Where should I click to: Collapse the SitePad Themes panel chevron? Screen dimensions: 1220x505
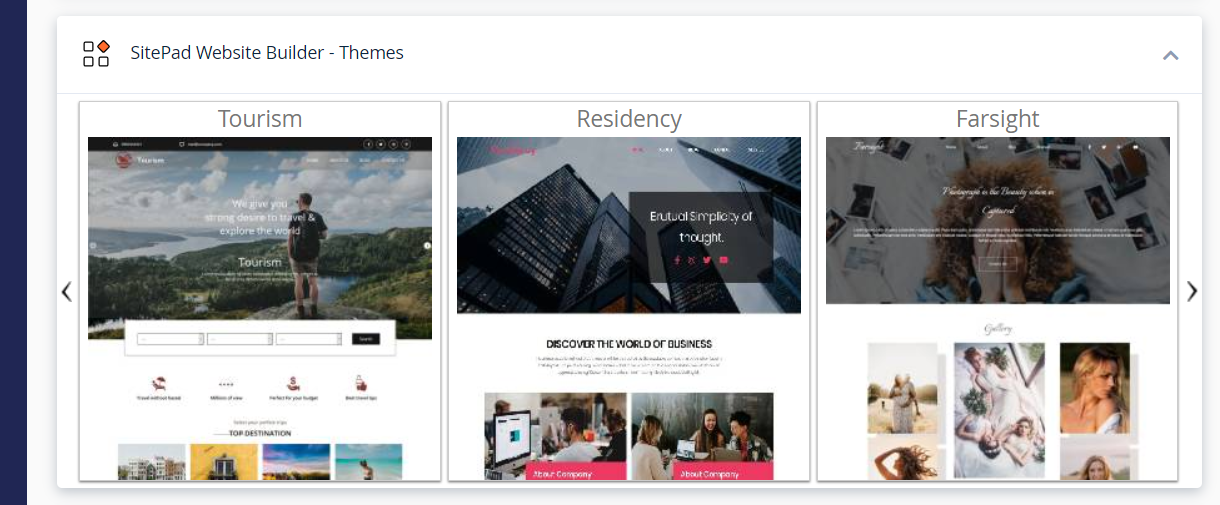click(x=1171, y=55)
